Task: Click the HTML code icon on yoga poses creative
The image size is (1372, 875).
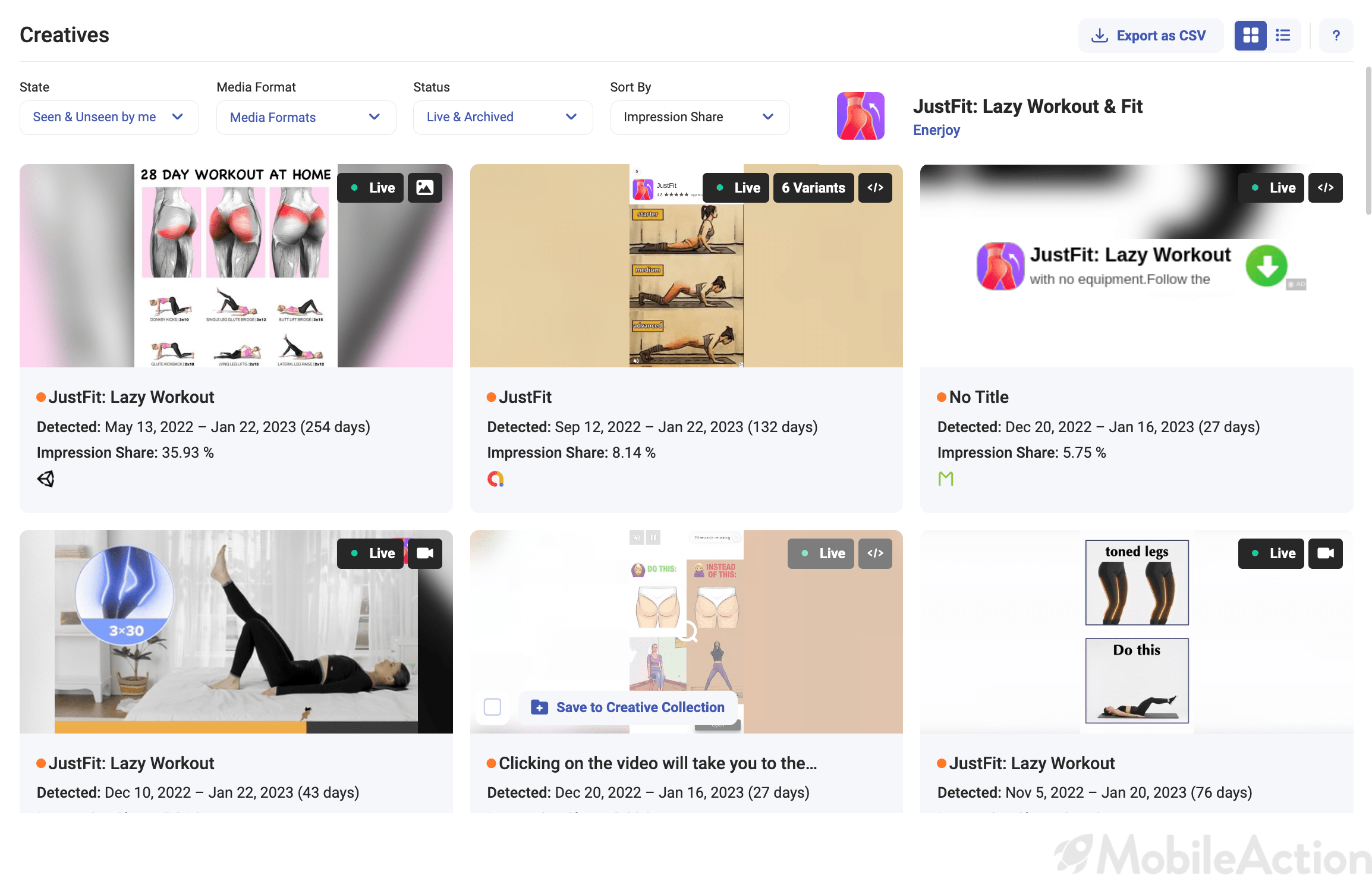Action: [x=875, y=188]
